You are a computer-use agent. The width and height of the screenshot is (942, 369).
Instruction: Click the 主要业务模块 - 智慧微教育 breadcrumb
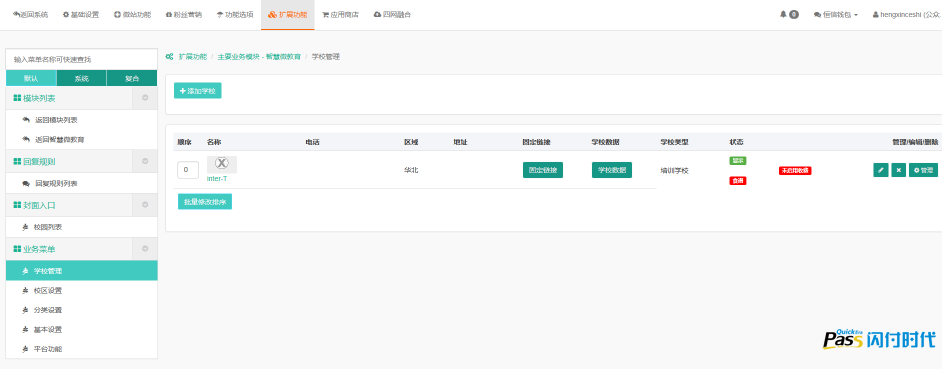click(x=259, y=56)
